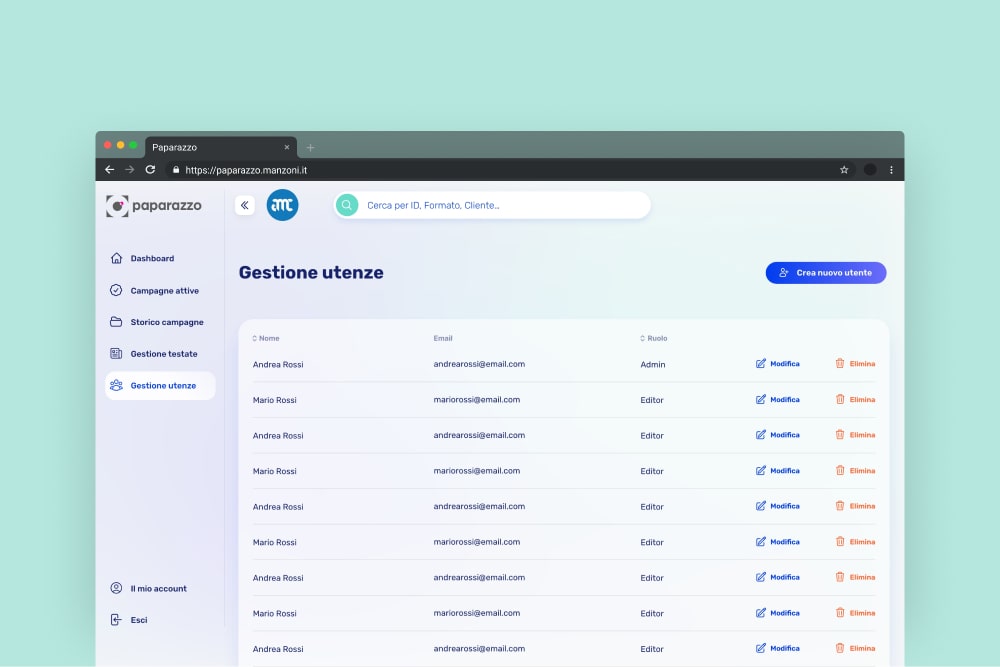Type in the Cerca per ID search field
1000x667 pixels.
coord(500,205)
